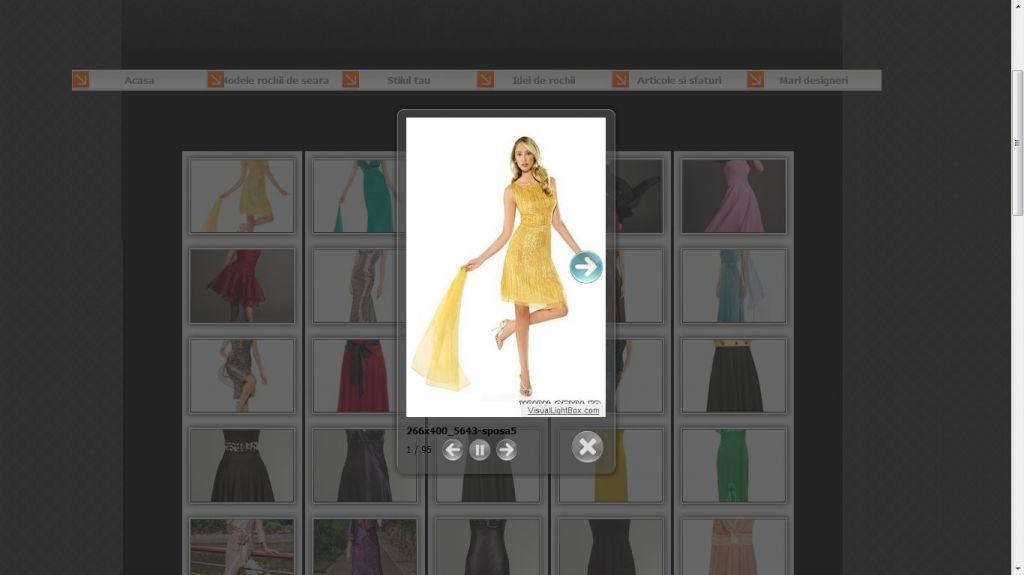1024x575 pixels.
Task: Advance with the small next arrow button
Action: 507,450
